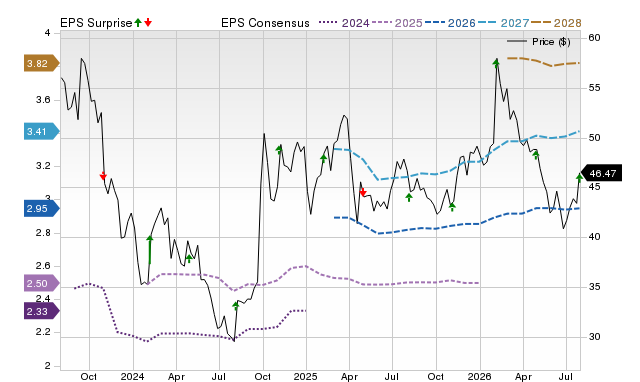
Task: Click the 2.95 EPS value tag
Action: [x=42, y=209]
